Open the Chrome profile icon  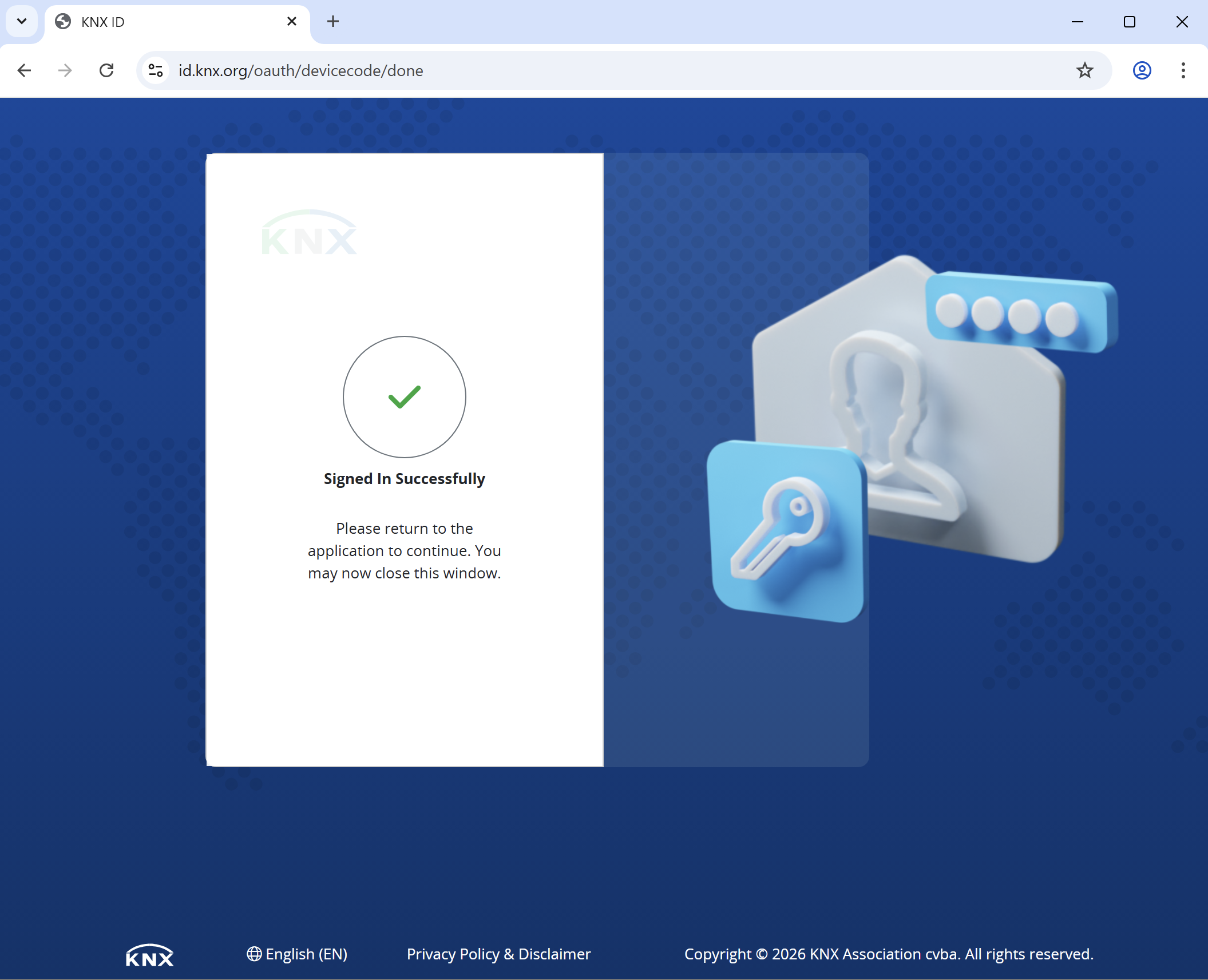pyautogui.click(x=1142, y=70)
